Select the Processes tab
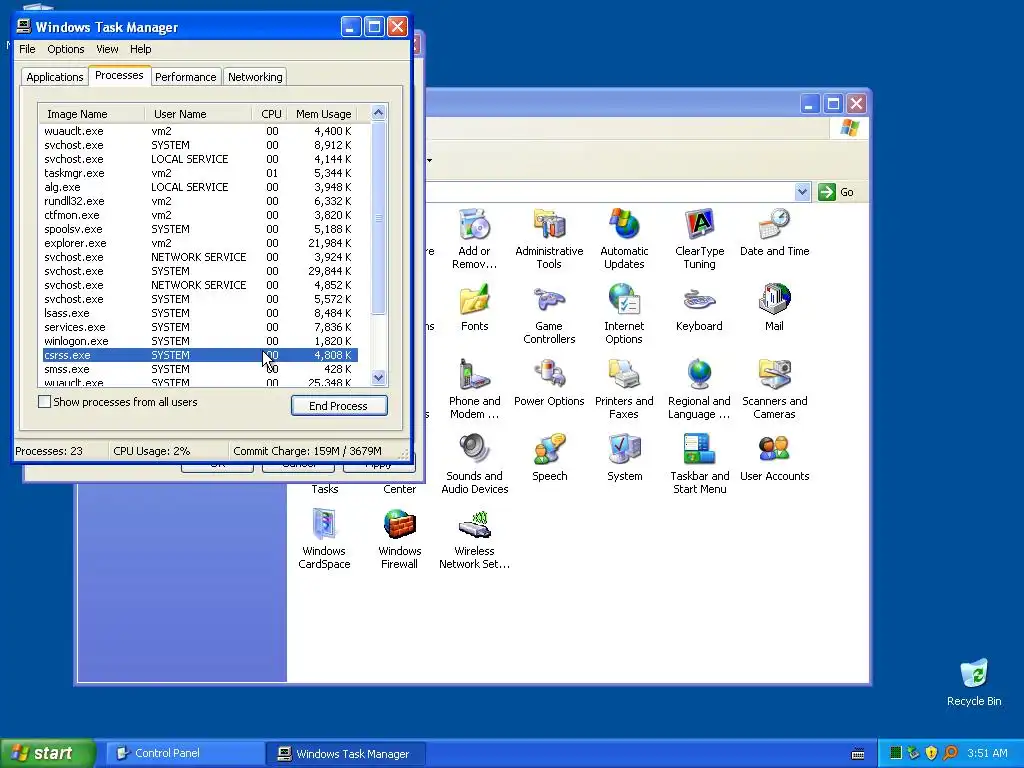 point(119,75)
